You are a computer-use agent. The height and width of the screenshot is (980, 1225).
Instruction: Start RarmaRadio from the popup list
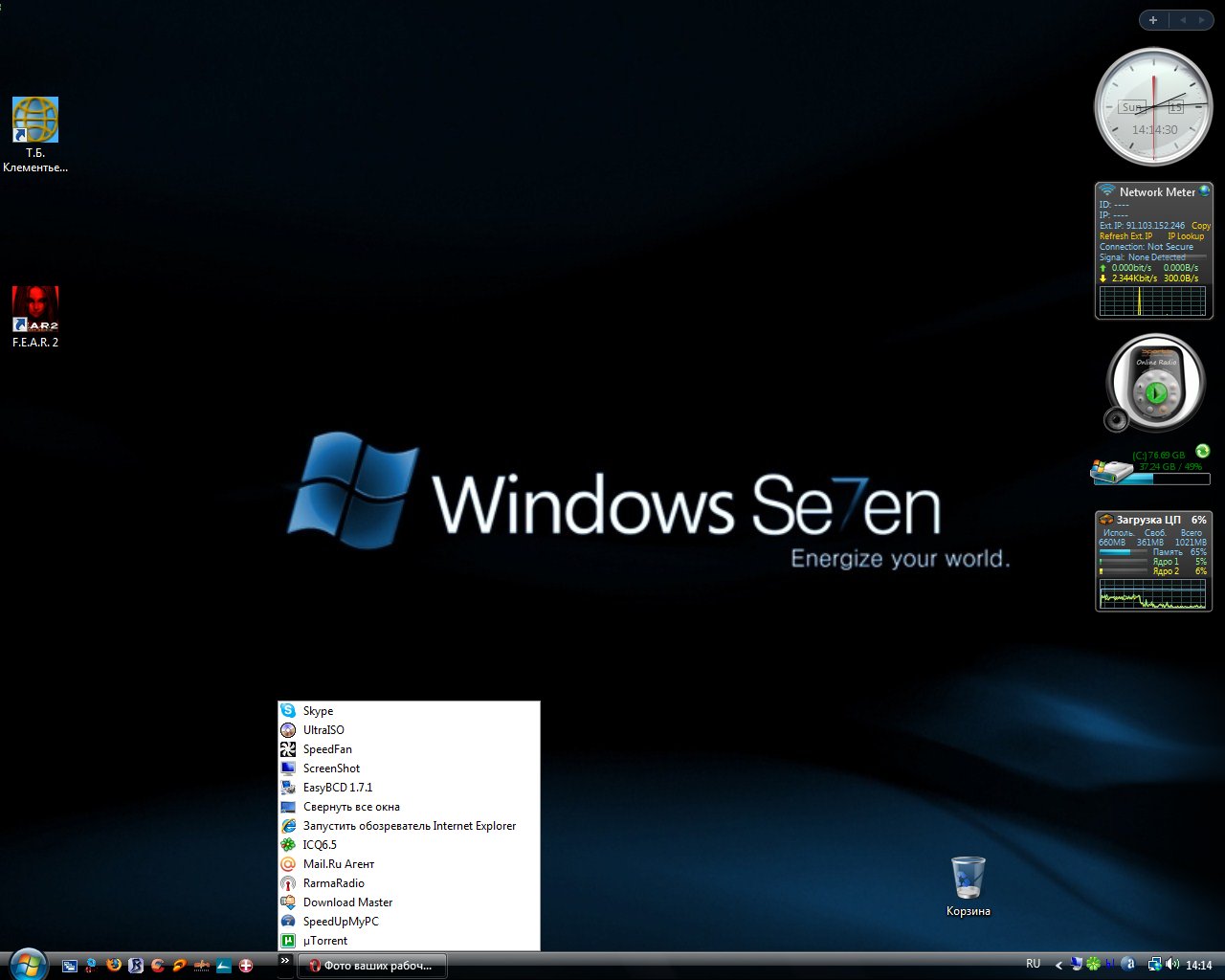coord(409,883)
